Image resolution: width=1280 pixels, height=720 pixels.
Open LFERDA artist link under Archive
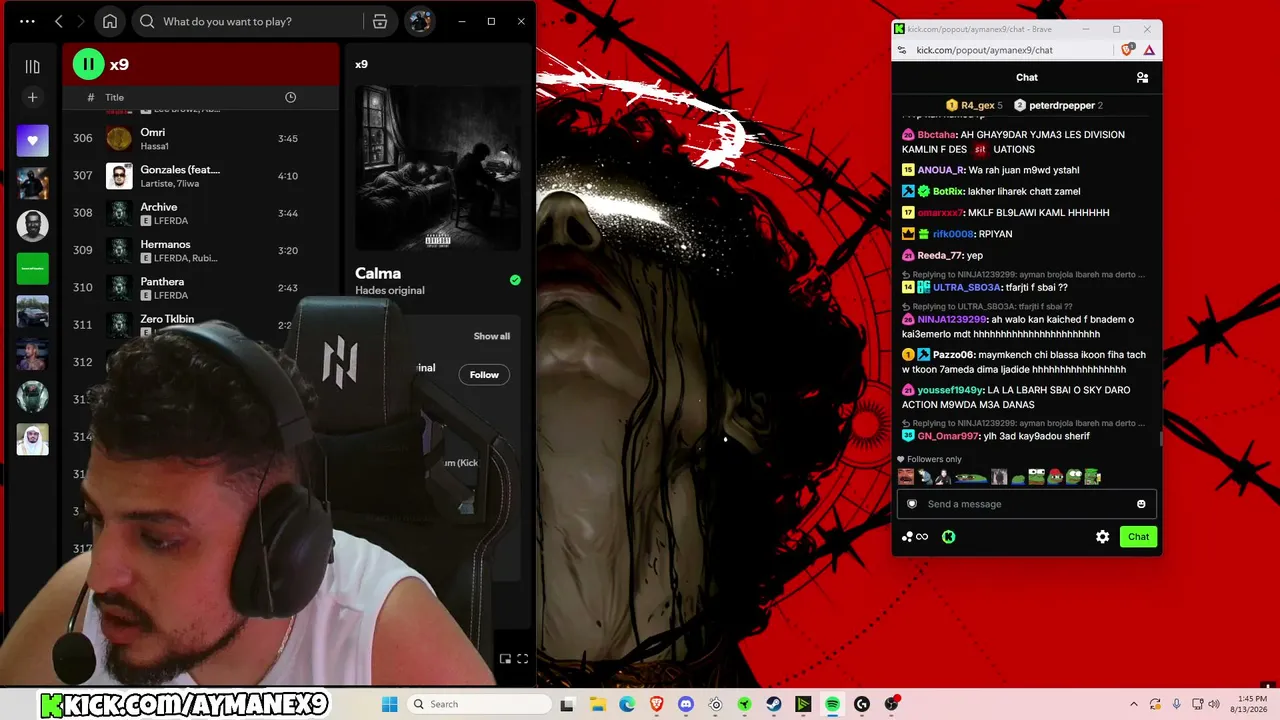[x=171, y=221]
